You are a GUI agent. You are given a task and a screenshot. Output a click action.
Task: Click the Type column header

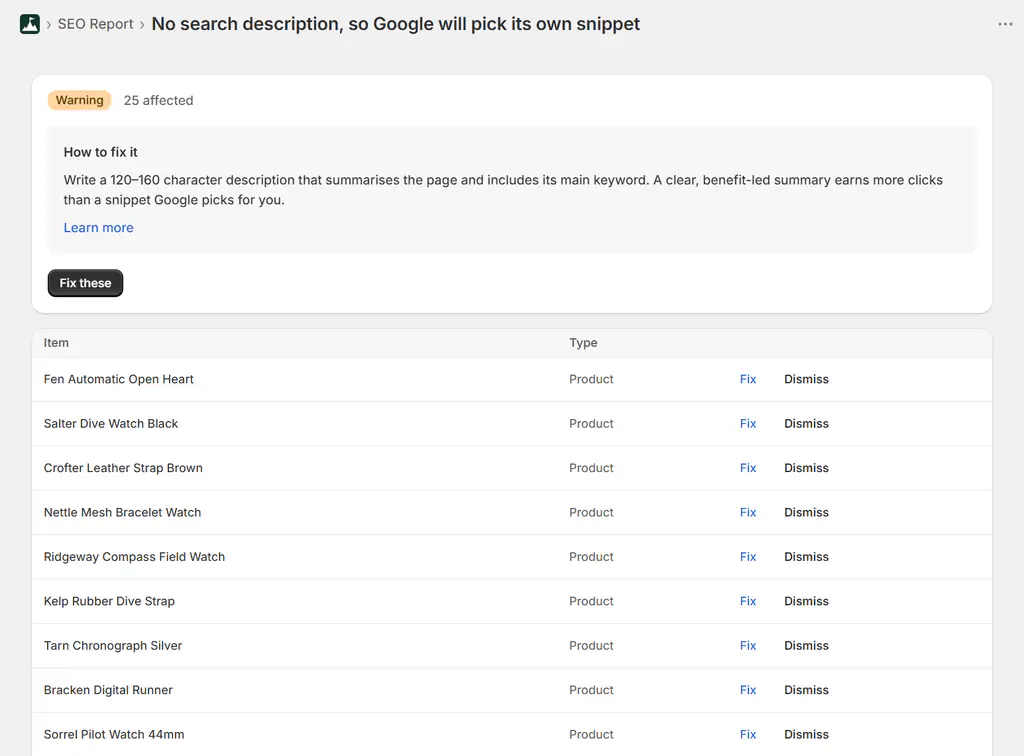583,343
